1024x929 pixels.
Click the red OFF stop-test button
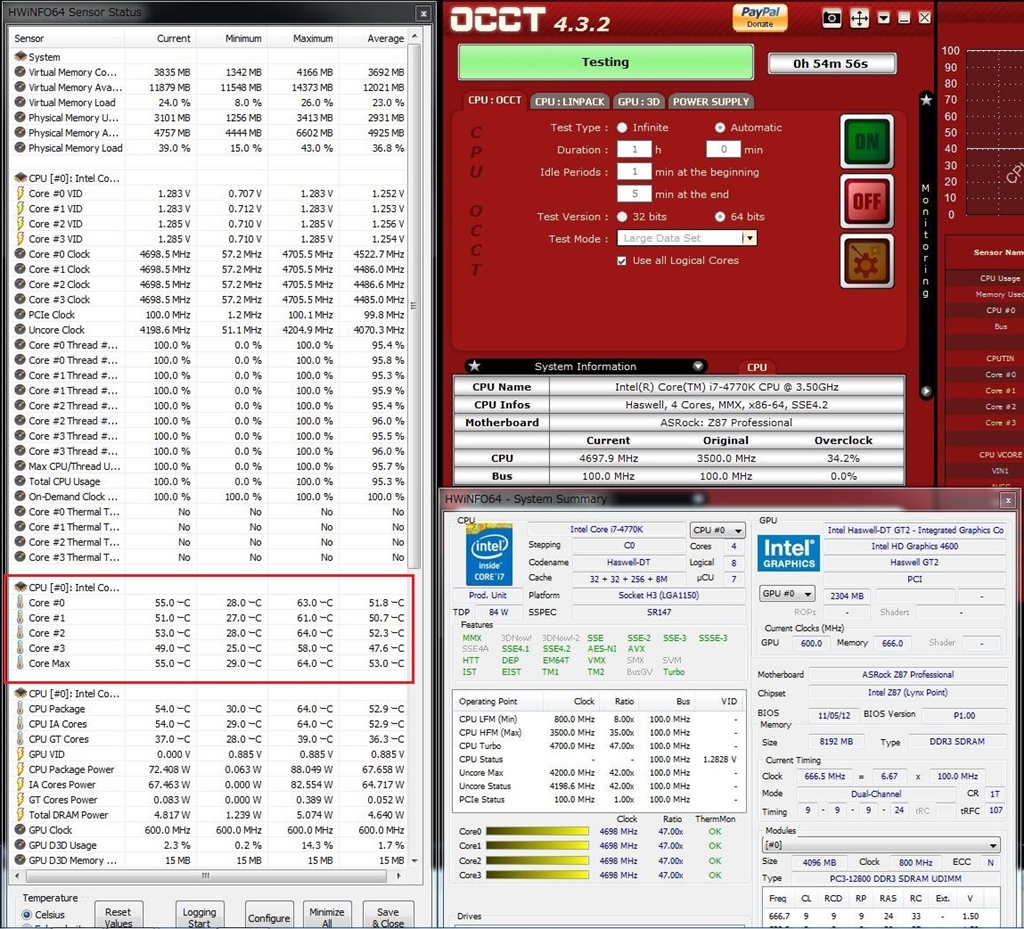pyautogui.click(x=867, y=201)
